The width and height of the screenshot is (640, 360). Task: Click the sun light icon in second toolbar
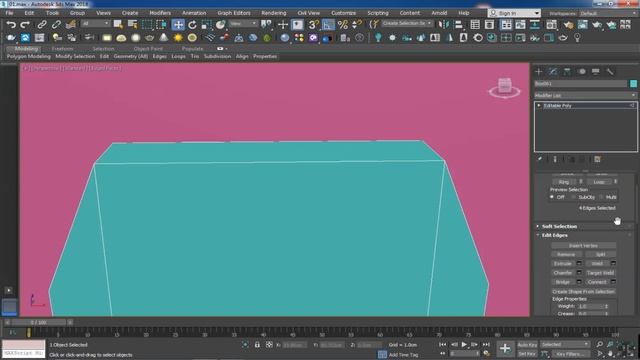178,38
